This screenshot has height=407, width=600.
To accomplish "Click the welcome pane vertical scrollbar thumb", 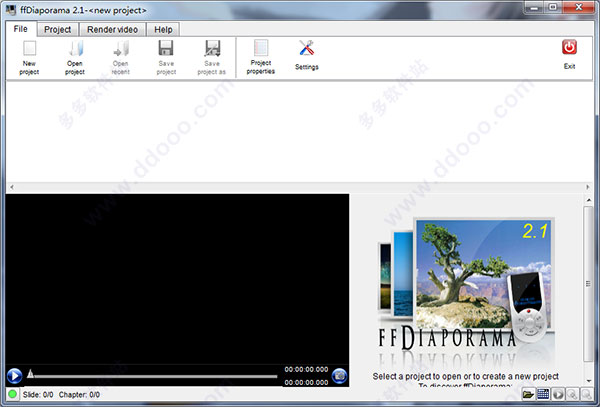I will [589, 283].
